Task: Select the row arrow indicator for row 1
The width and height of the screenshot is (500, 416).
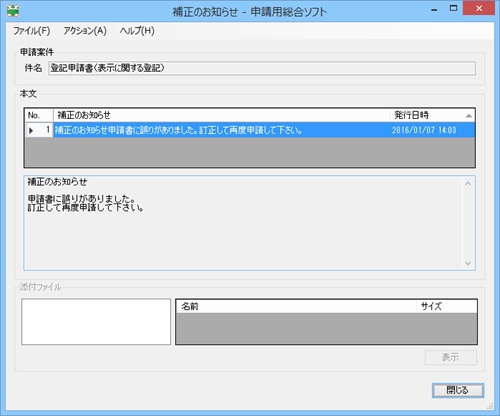Action: (x=31, y=130)
